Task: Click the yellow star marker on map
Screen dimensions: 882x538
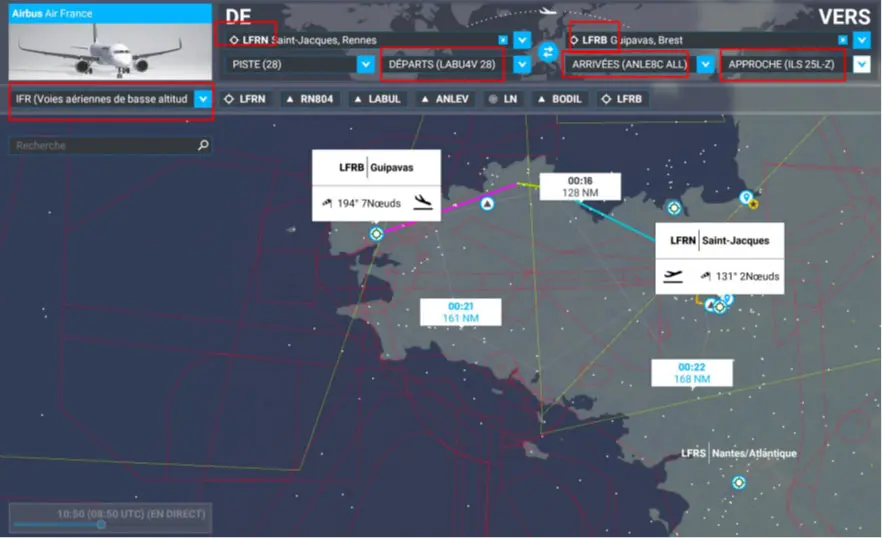Action: tap(754, 204)
